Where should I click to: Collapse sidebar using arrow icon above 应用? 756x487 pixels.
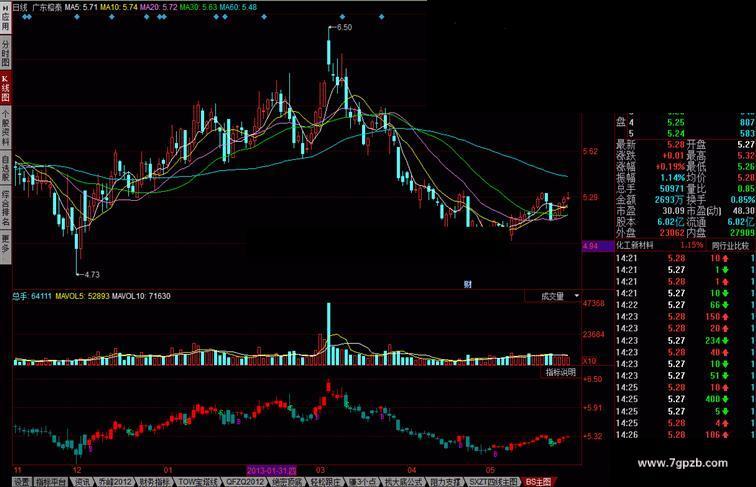tap(5, 7)
